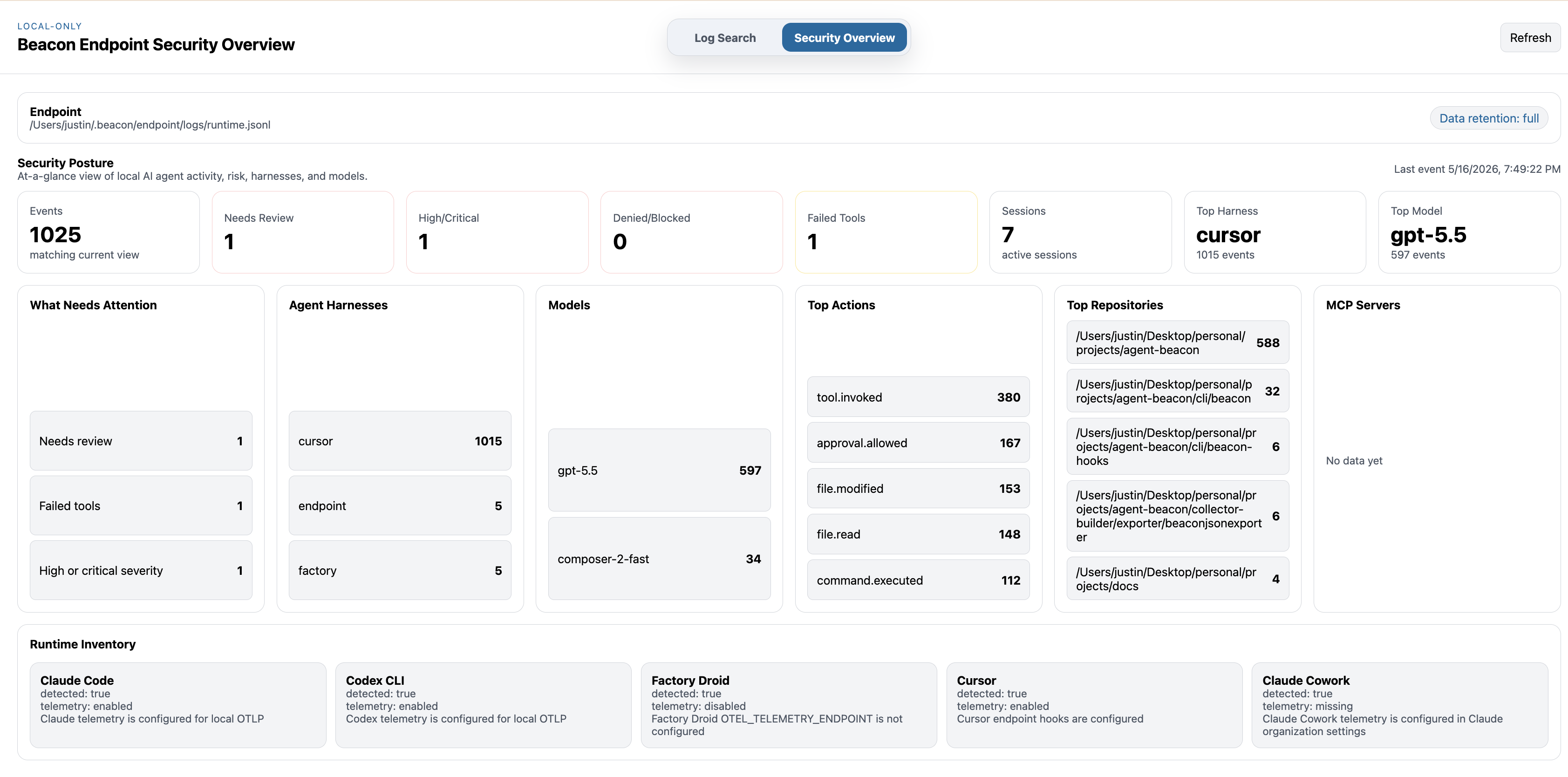
Task: Open the Events 1025 summary card
Action: coord(109,232)
